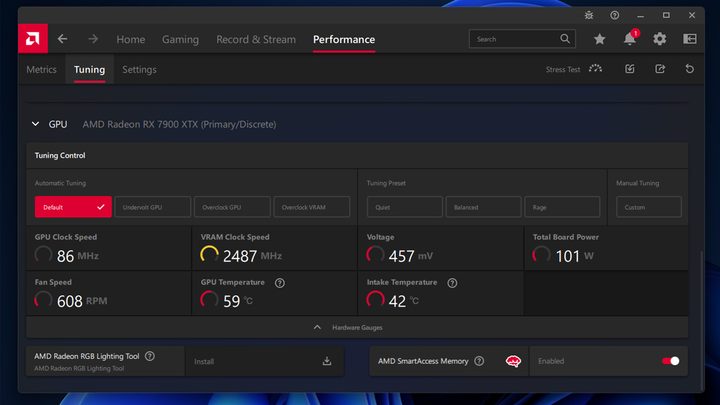Open the notifications bell
This screenshot has height=405, width=720.
(630, 39)
